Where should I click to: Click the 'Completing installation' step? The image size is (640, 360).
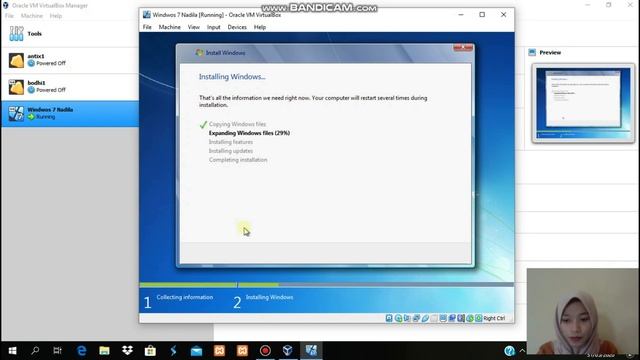[238, 160]
